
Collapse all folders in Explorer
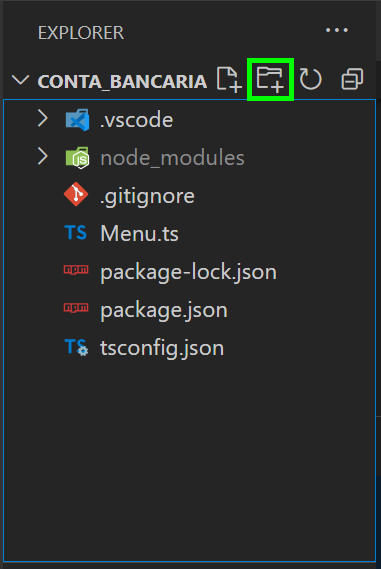[x=352, y=79]
